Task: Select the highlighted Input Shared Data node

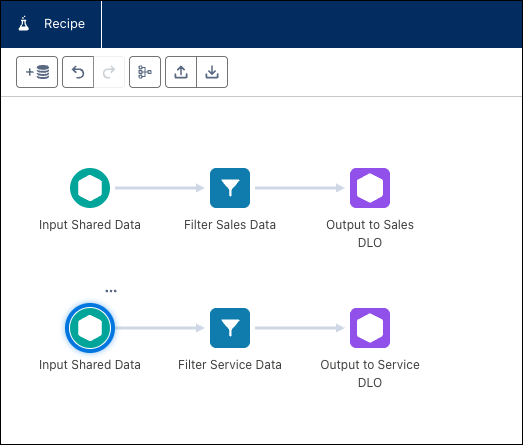Action: (90, 328)
